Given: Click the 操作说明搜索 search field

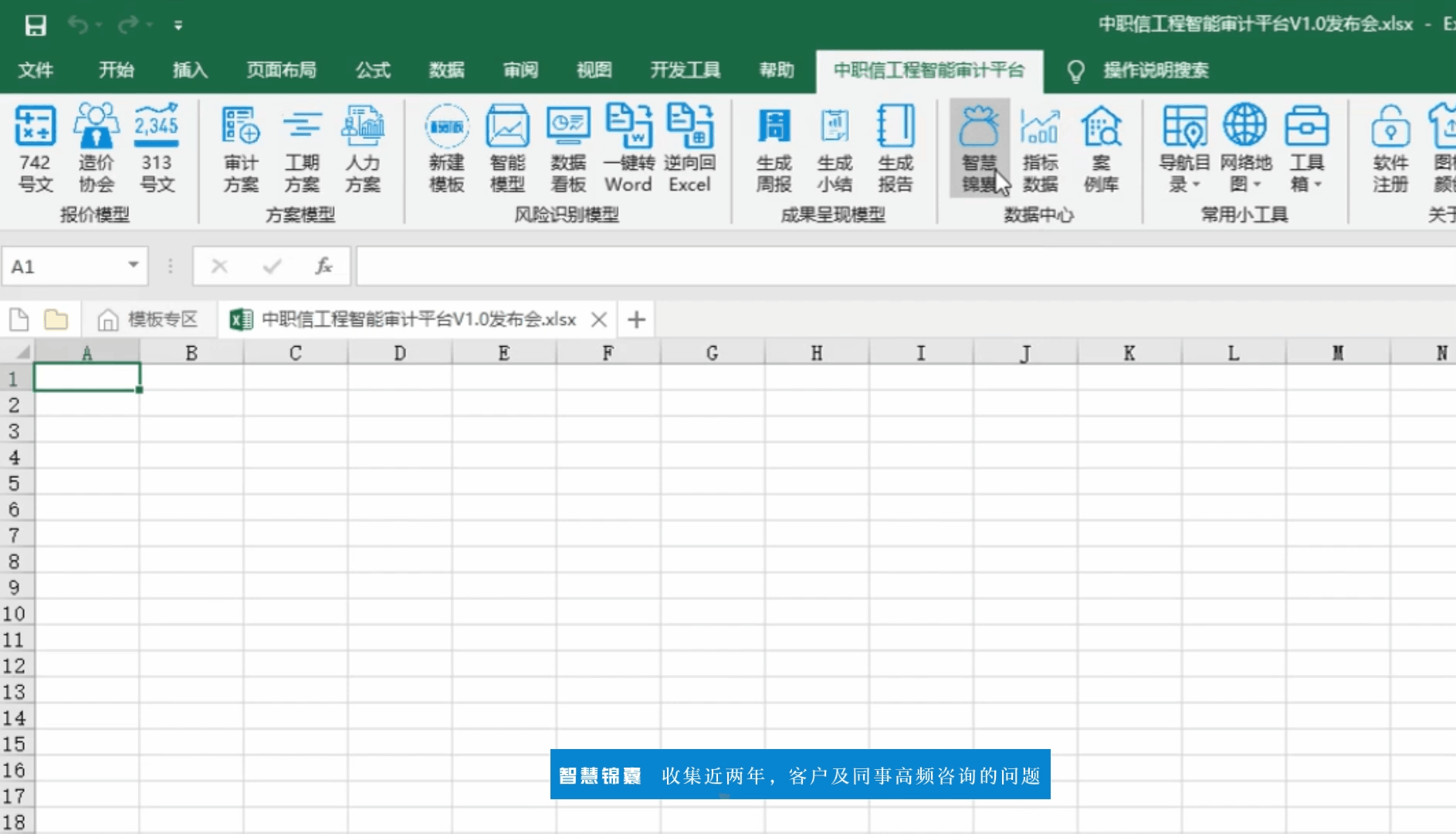Looking at the screenshot, I should tap(1155, 70).
